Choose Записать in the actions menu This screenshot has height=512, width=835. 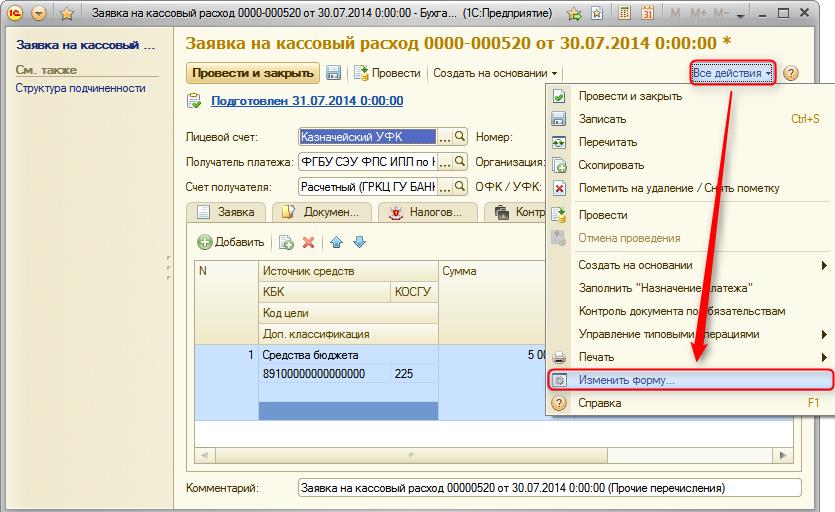coord(689,119)
